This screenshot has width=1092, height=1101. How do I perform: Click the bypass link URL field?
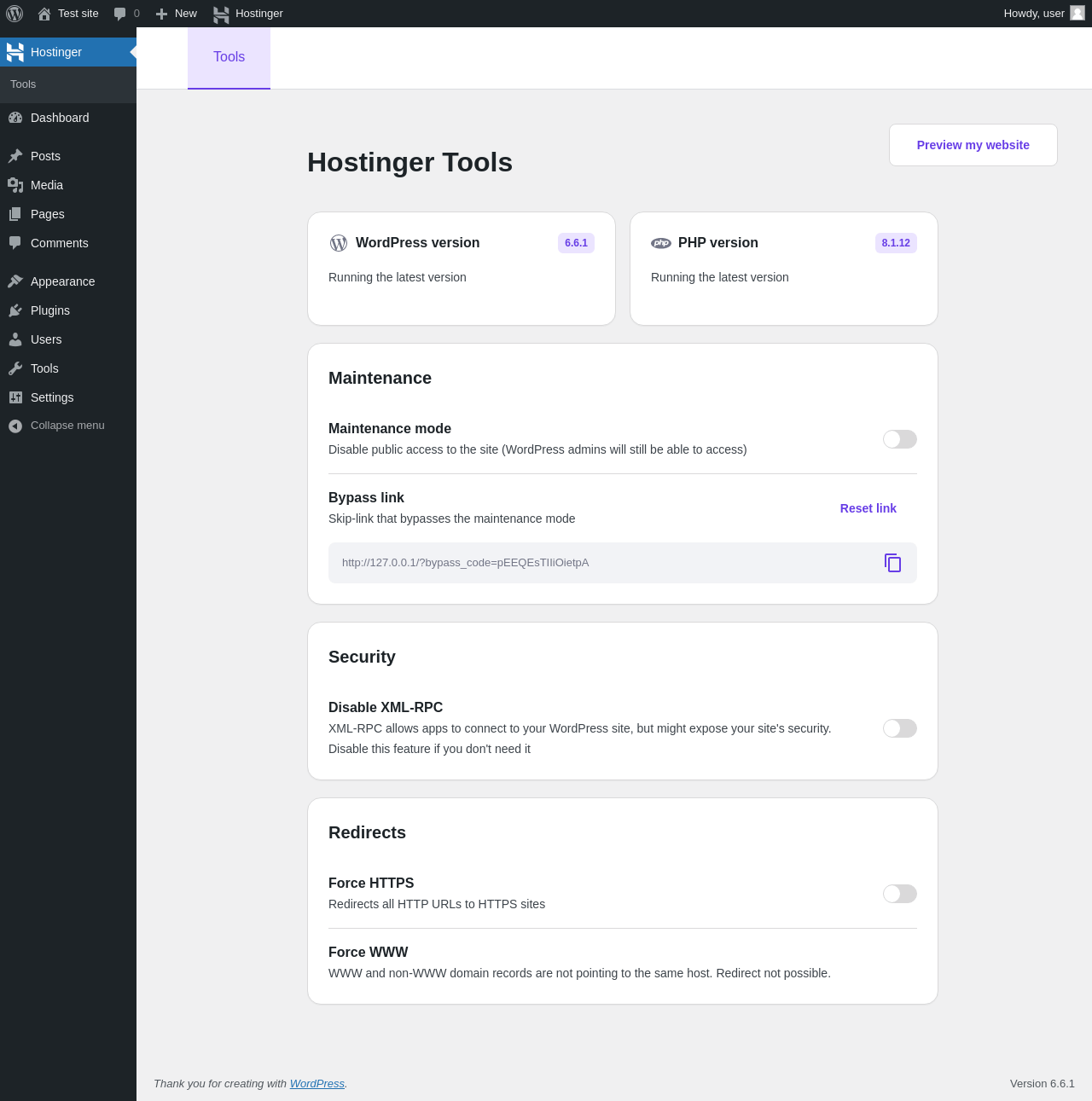[623, 563]
